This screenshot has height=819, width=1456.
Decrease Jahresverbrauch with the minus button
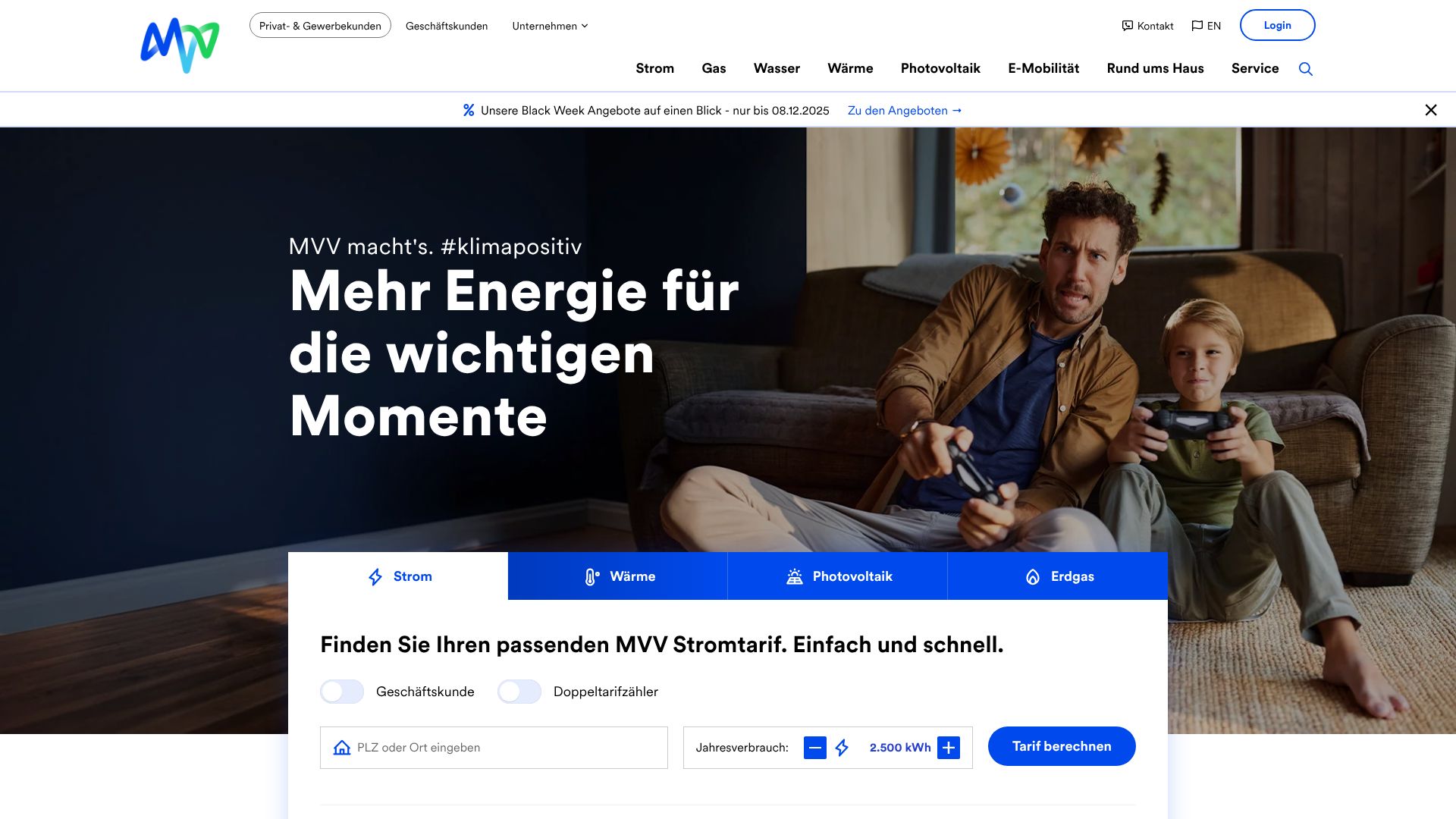(814, 748)
